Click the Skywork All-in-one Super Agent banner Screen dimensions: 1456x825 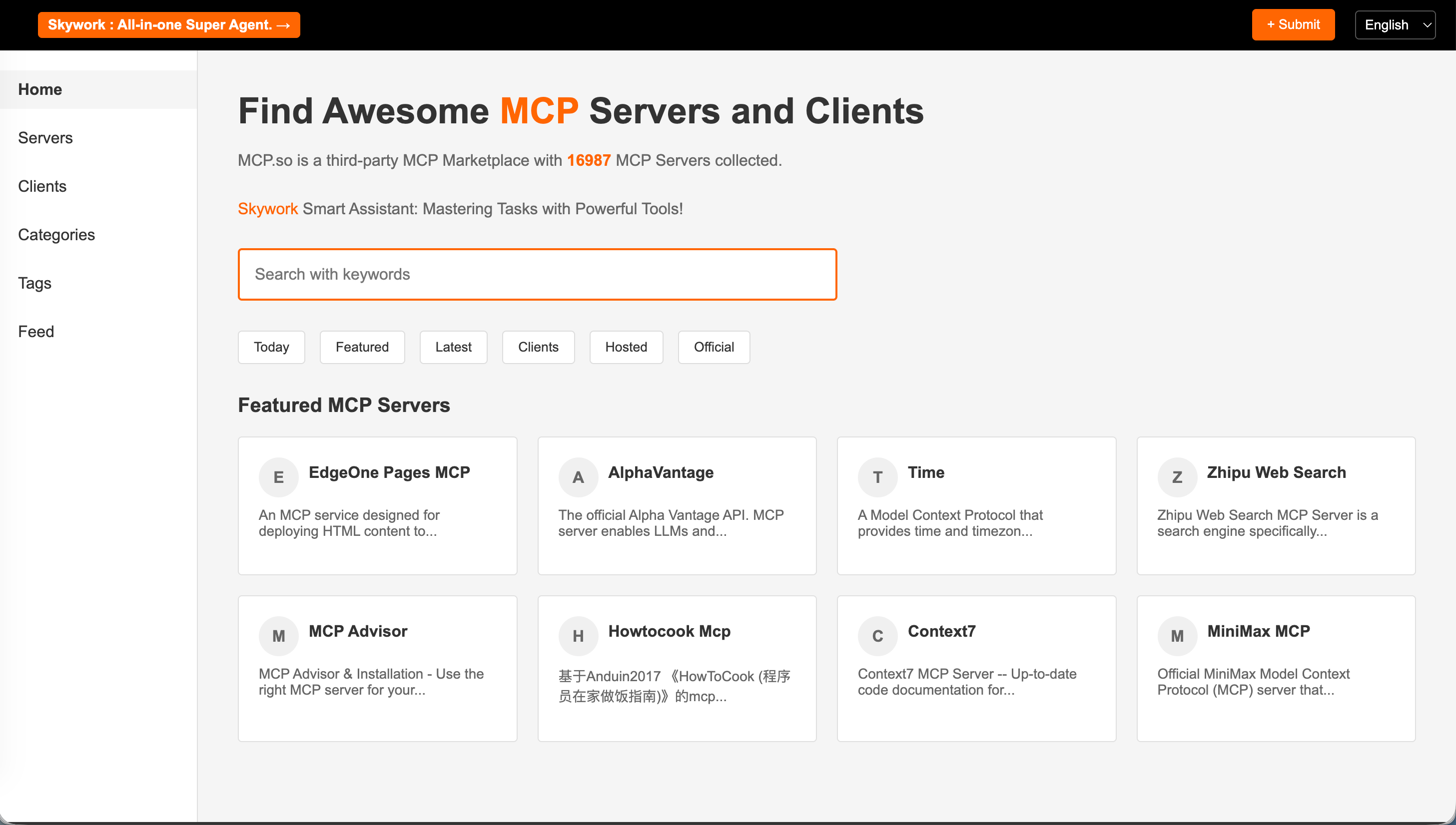[x=169, y=25]
